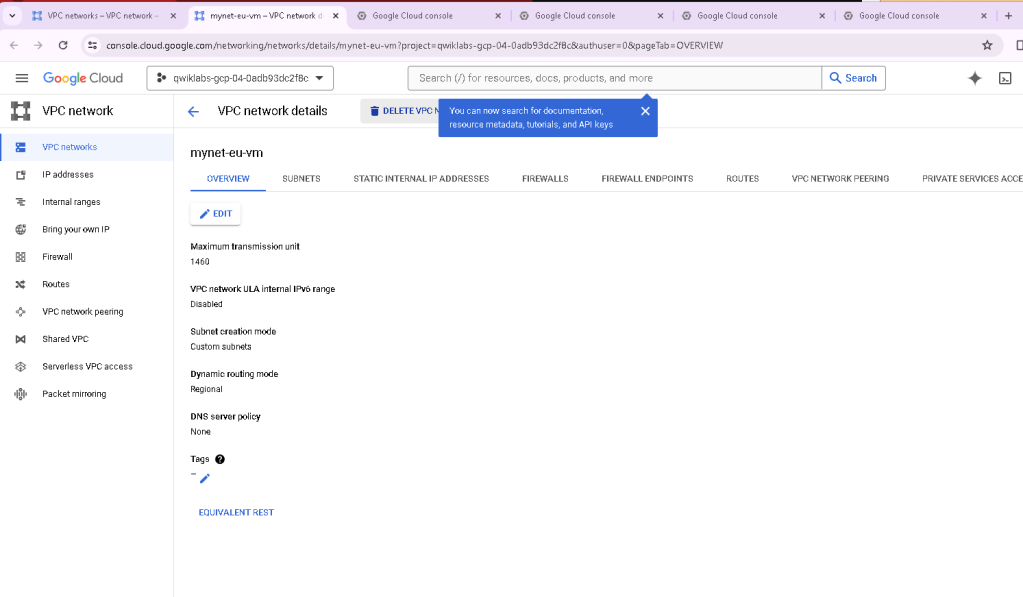Open the hamburger navigation menu
The height and width of the screenshot is (597, 1023).
[x=22, y=78]
